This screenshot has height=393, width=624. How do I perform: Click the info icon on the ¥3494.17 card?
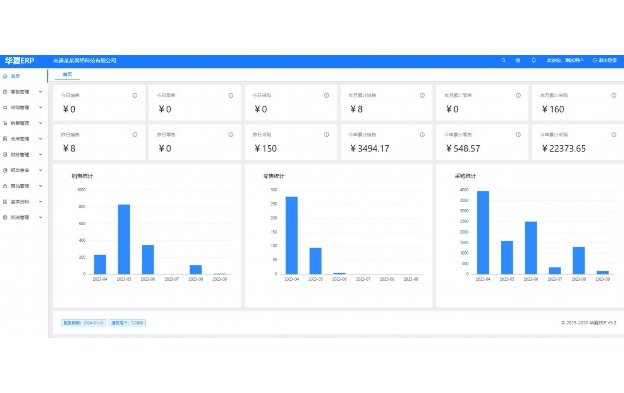click(422, 135)
